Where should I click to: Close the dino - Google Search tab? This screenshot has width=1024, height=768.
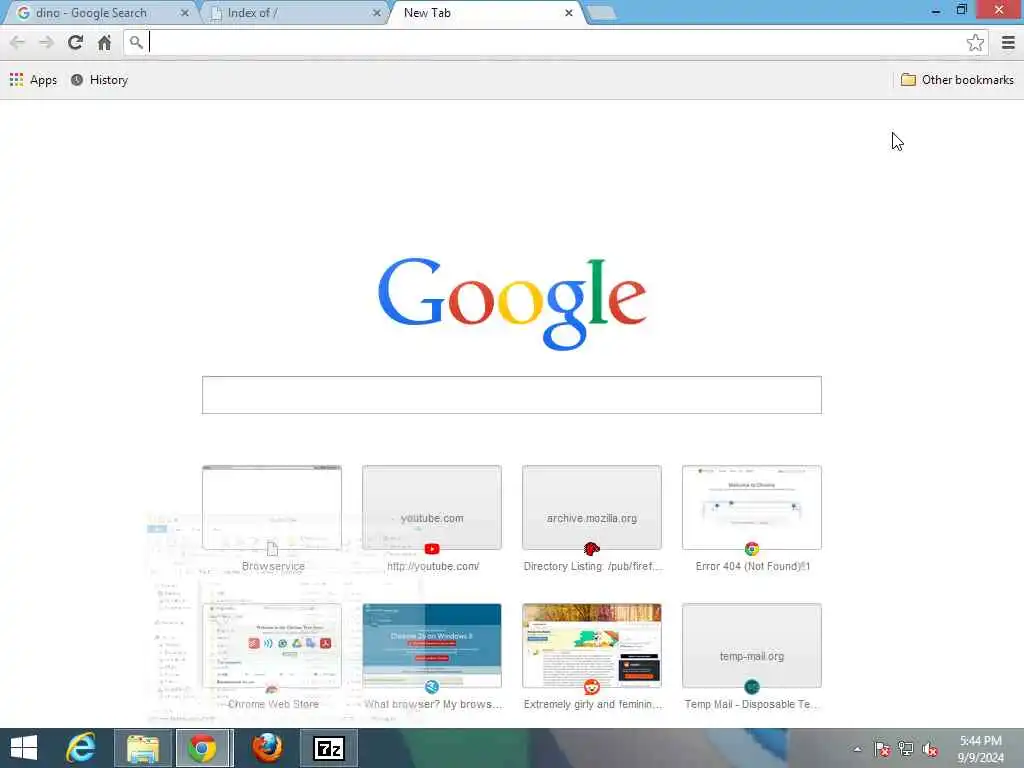pyautogui.click(x=185, y=13)
